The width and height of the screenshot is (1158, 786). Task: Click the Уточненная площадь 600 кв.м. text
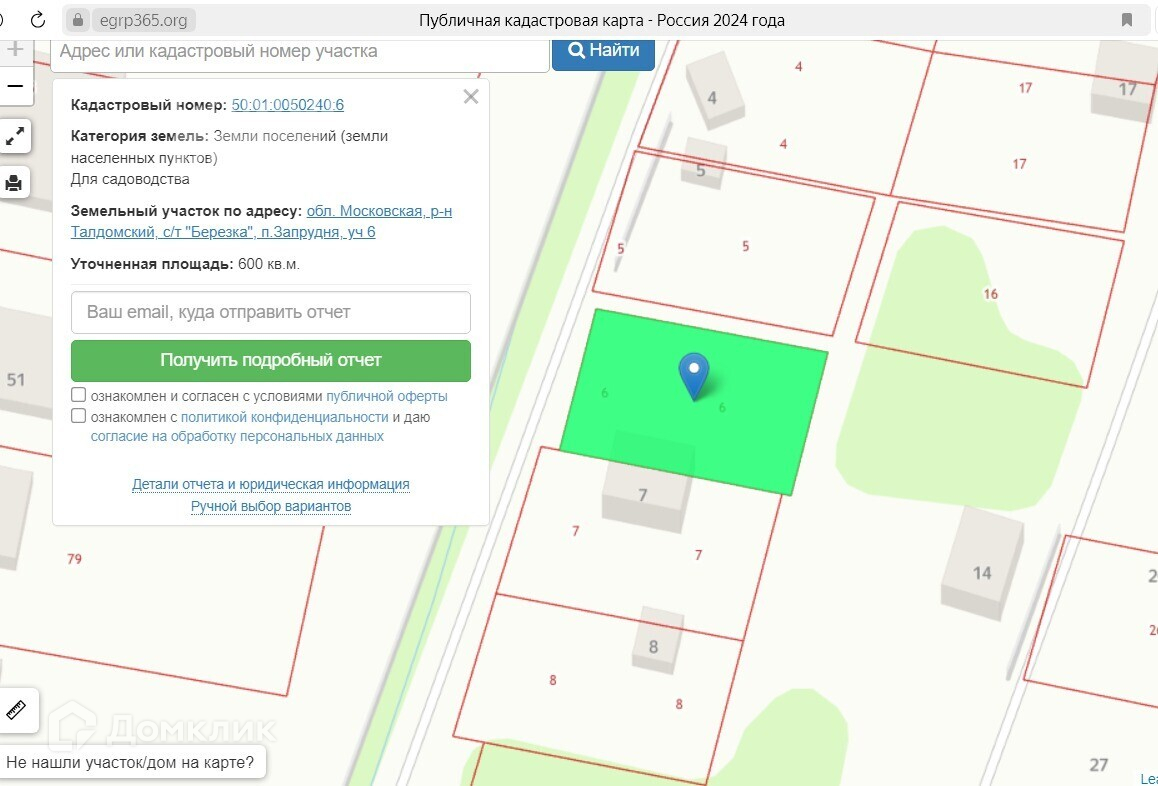tap(185, 264)
